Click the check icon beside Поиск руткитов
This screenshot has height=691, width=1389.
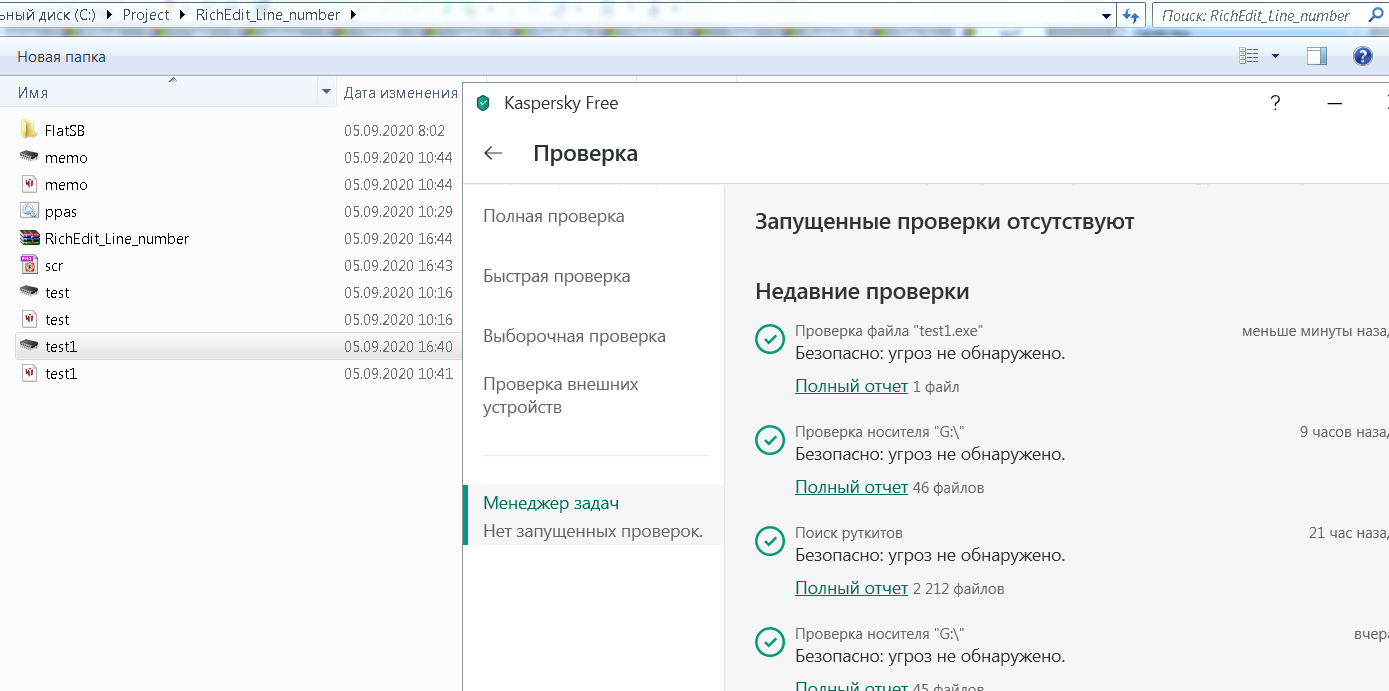(x=769, y=541)
